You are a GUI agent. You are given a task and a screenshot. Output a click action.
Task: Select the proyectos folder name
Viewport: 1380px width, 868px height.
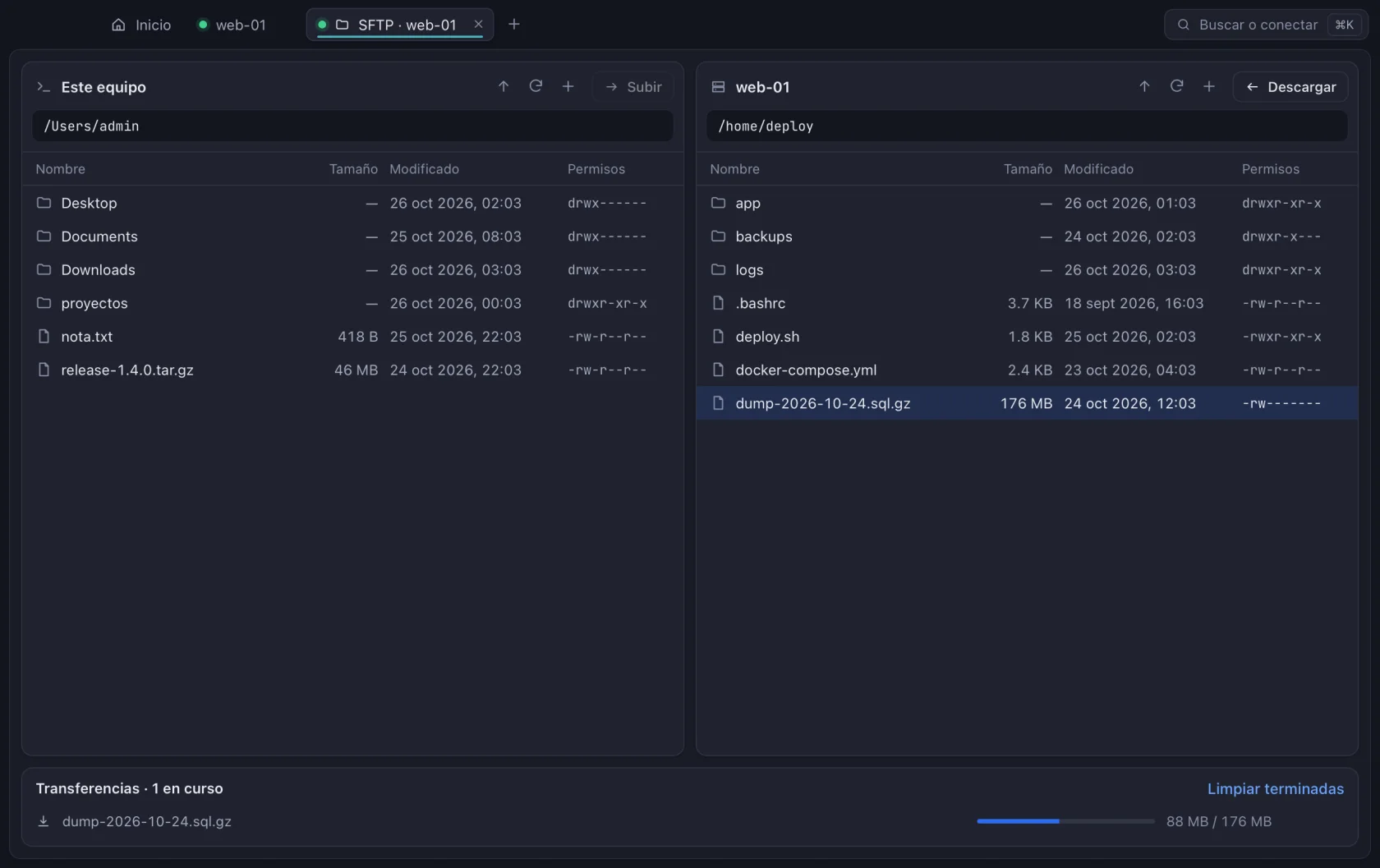point(94,303)
